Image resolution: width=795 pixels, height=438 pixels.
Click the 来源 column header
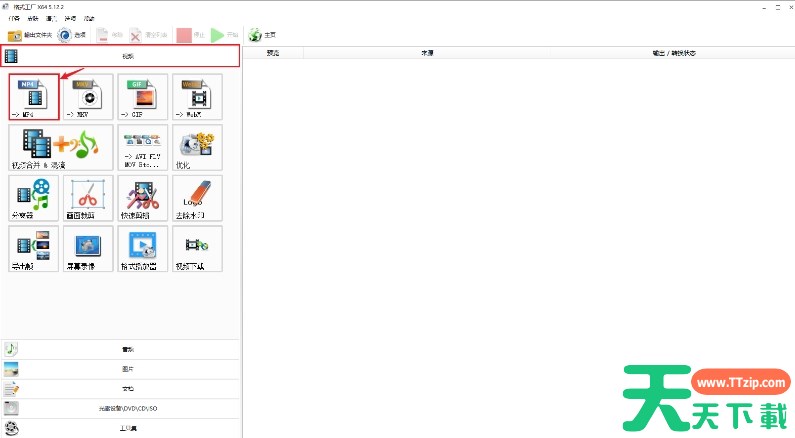427,53
